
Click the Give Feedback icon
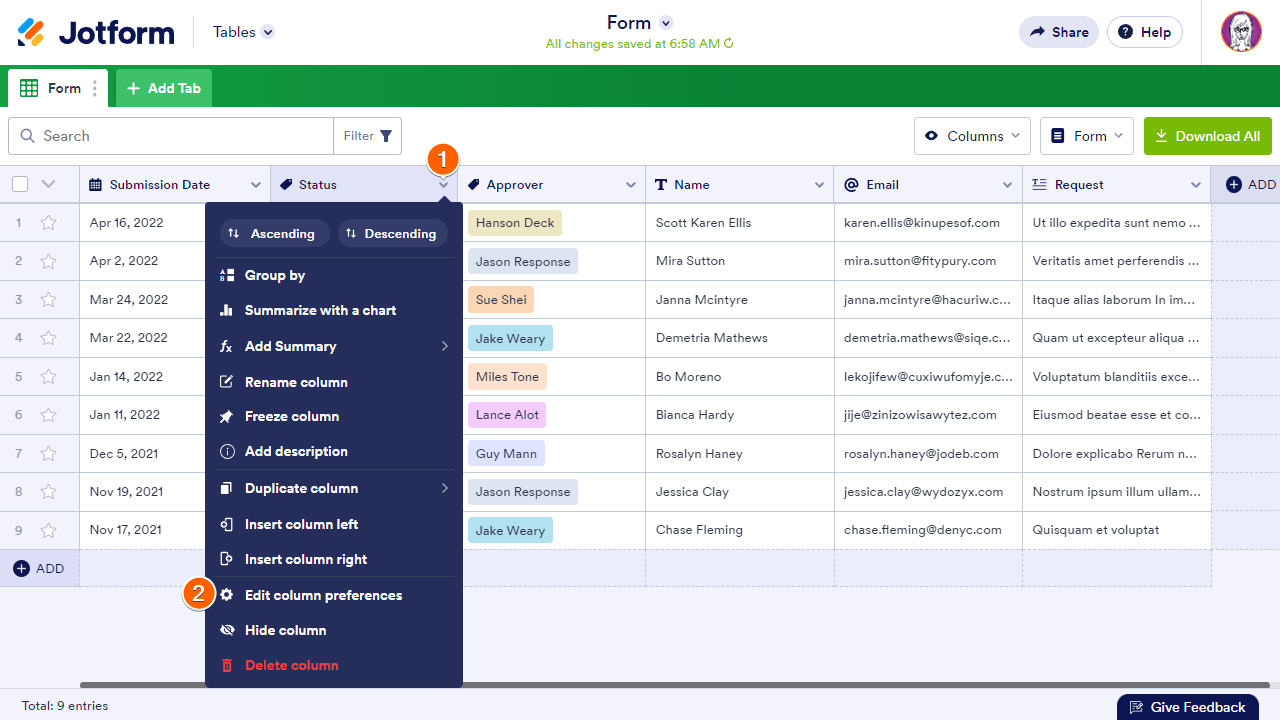1136,707
